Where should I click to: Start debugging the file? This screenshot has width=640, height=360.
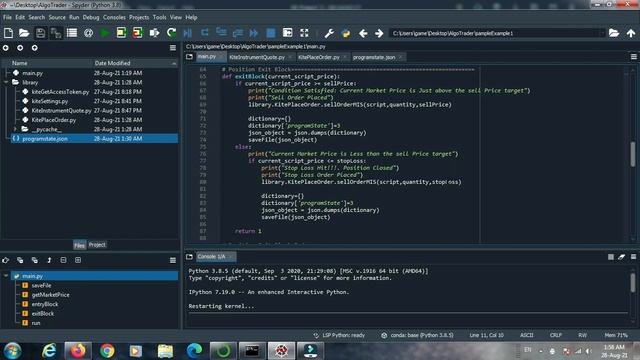click(x=188, y=33)
